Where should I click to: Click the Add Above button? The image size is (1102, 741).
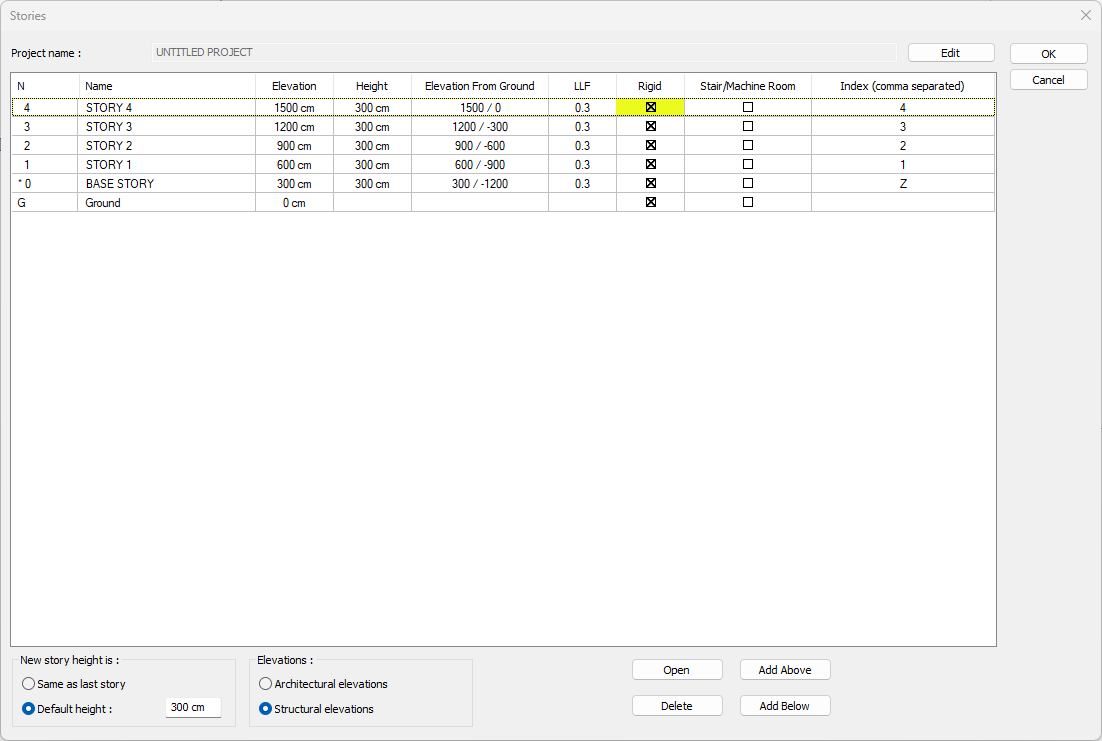785,670
